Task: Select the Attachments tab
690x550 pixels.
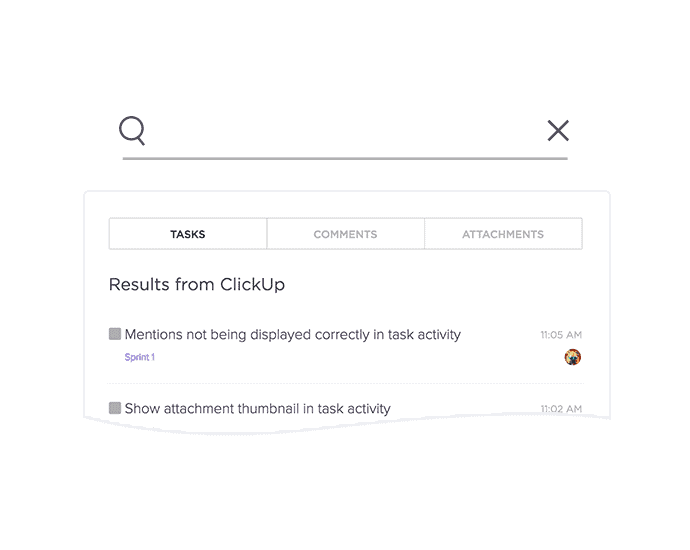Action: (503, 234)
